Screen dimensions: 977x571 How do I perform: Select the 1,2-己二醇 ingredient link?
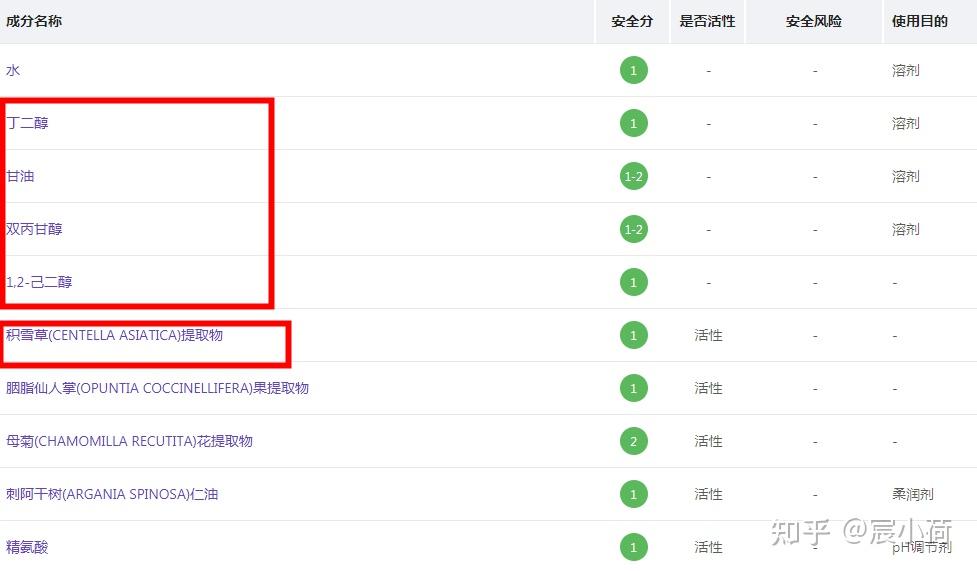(x=39, y=282)
